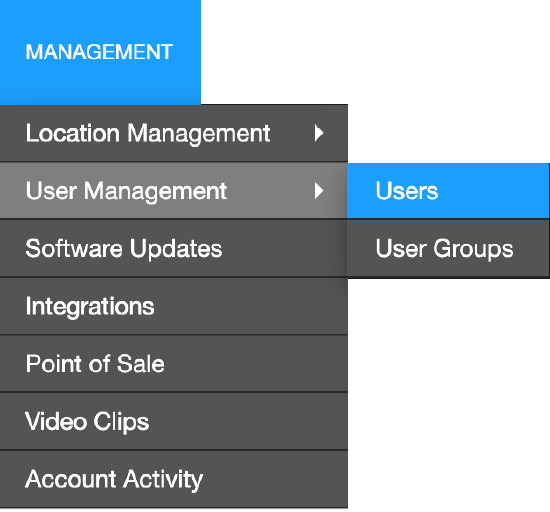View Account Activity
Viewport: 550px width, 512px height.
[174, 479]
